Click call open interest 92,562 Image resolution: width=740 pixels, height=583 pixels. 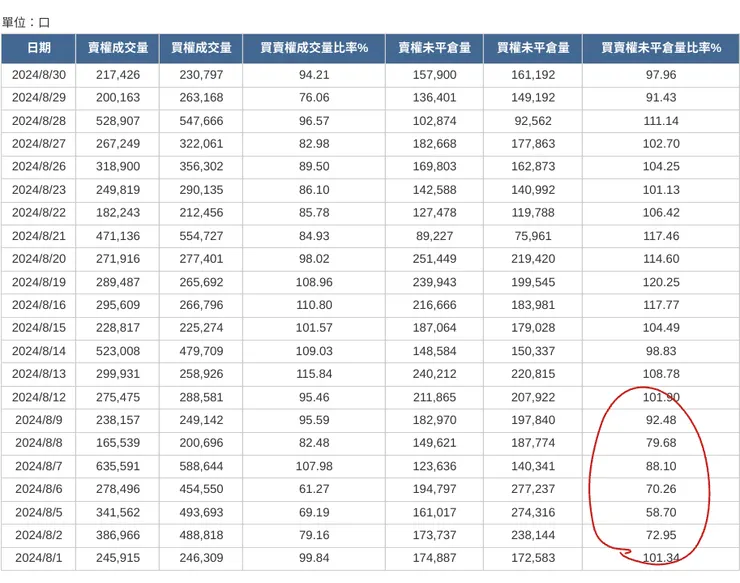point(533,121)
